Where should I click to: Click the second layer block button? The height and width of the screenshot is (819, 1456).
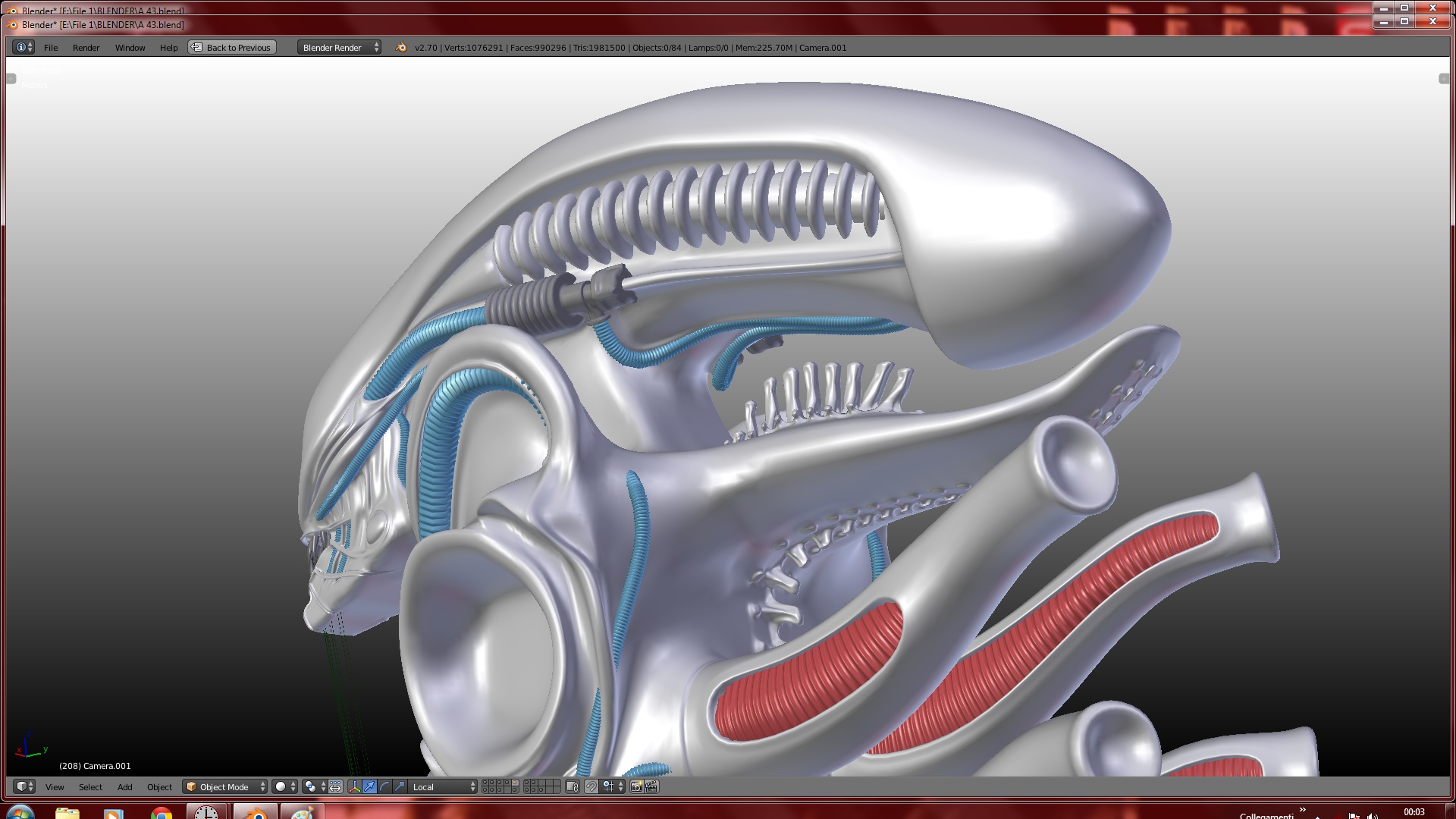[541, 786]
